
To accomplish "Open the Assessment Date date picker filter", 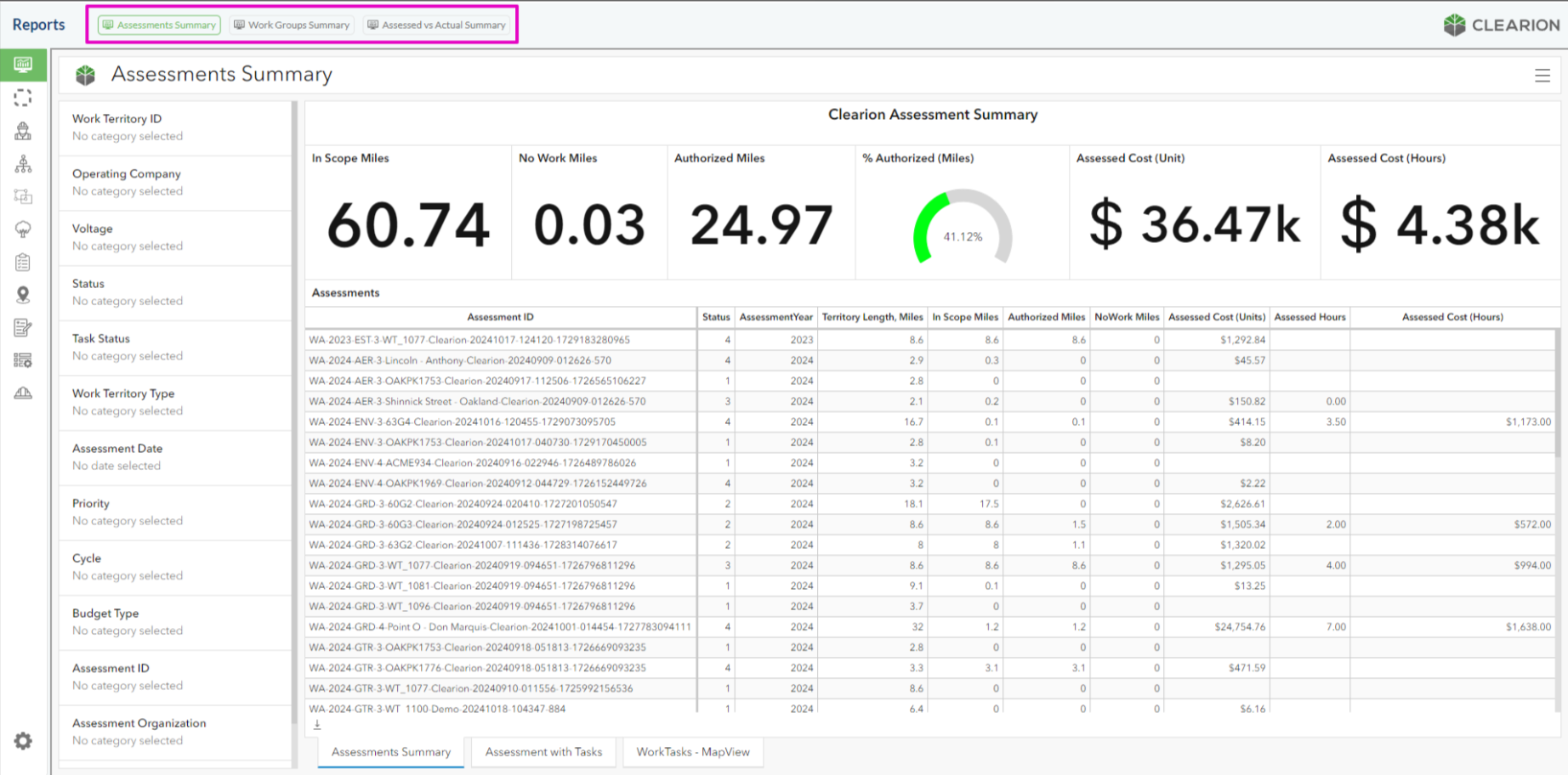I will pyautogui.click(x=174, y=457).
